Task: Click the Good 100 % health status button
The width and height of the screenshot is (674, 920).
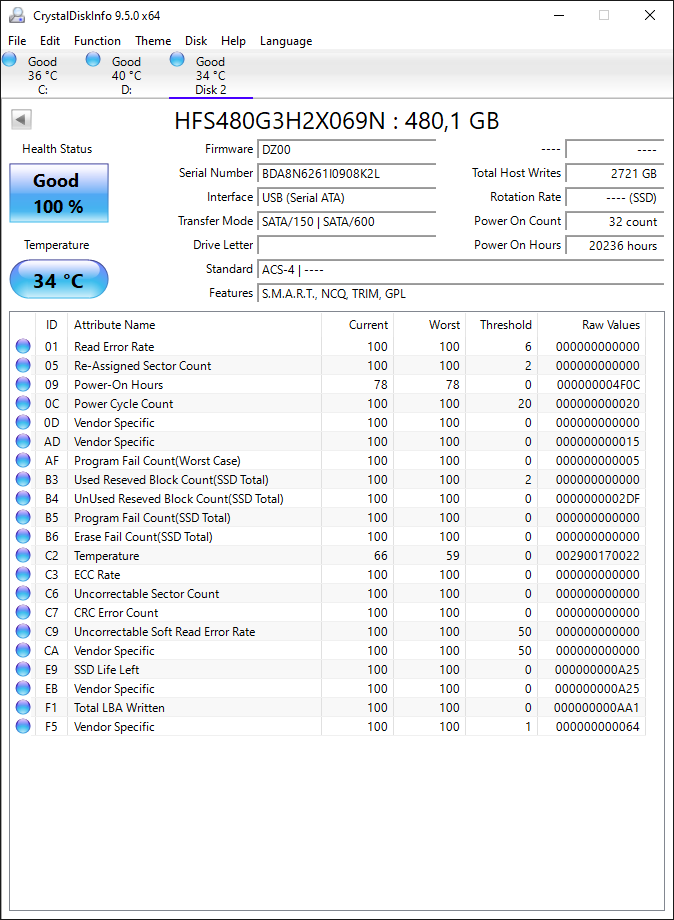Action: click(59, 193)
